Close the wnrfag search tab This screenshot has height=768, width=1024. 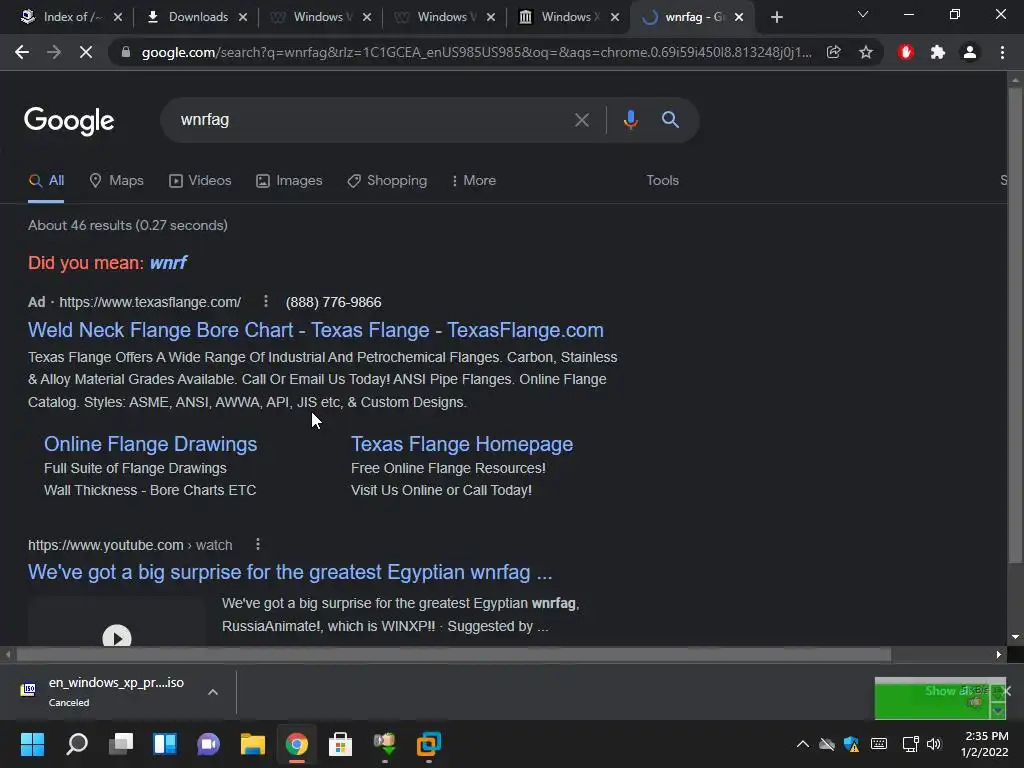739,18
